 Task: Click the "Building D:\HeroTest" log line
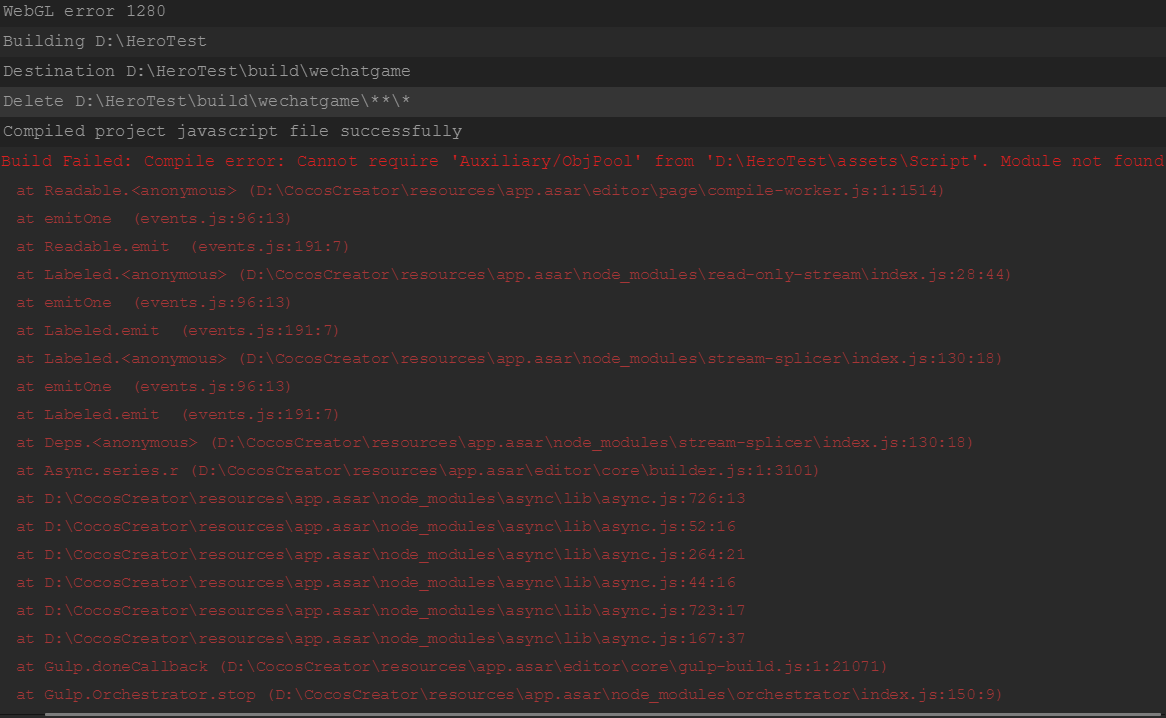point(104,41)
